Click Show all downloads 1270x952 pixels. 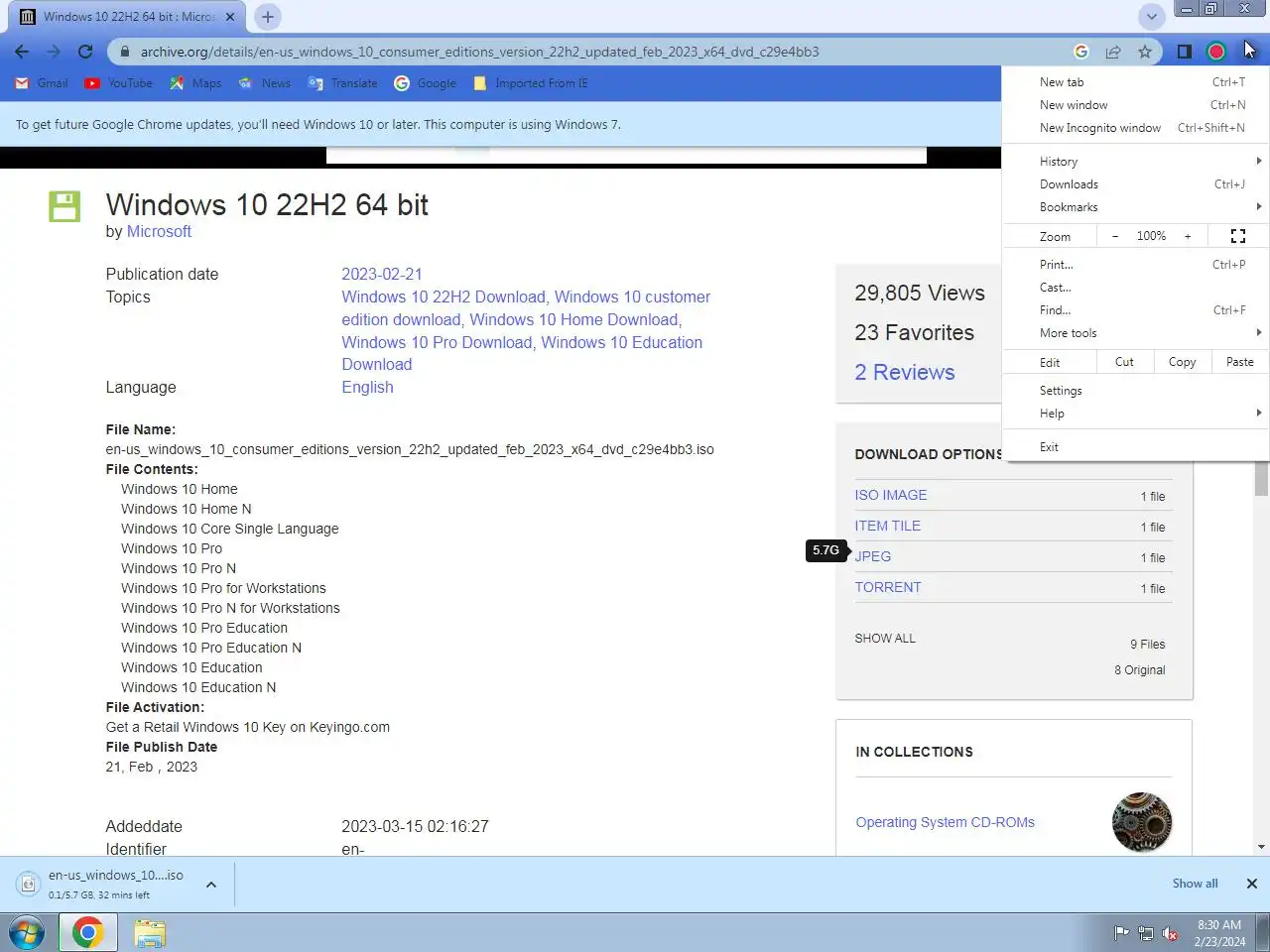(1195, 884)
